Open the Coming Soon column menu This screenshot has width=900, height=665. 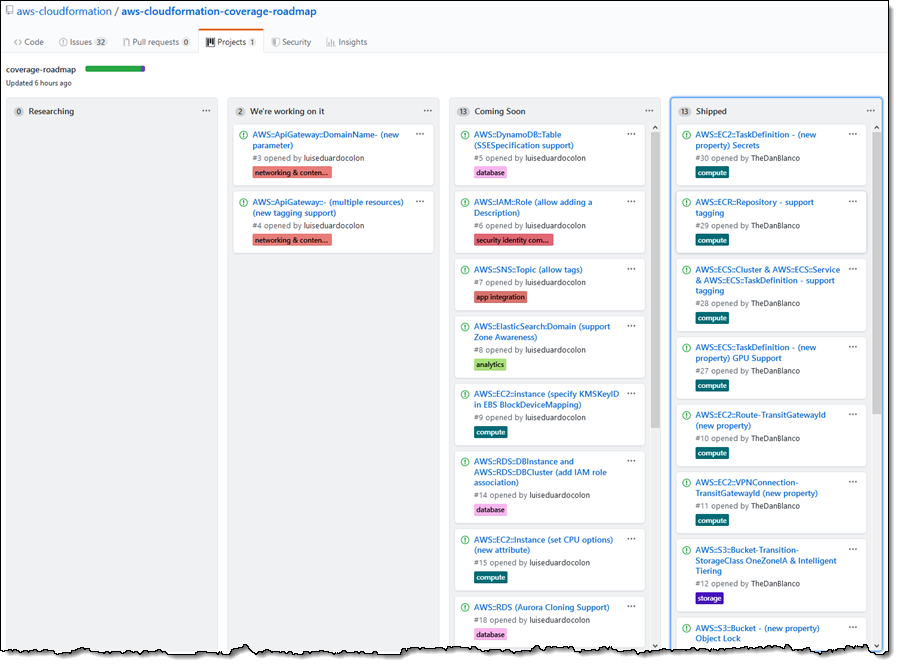click(649, 111)
